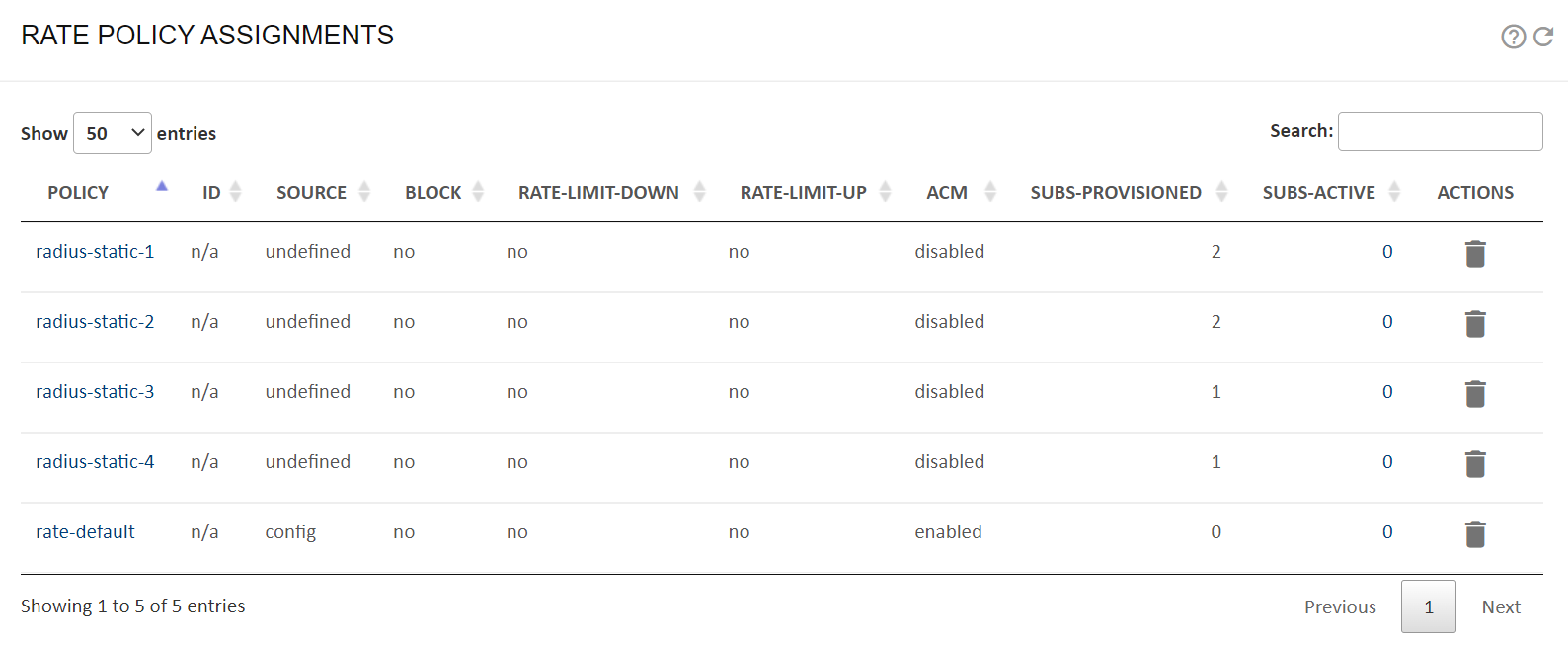Delete the radius-static-4 policy with trash icon
Screen dimensions: 1568x646
(x=1475, y=464)
